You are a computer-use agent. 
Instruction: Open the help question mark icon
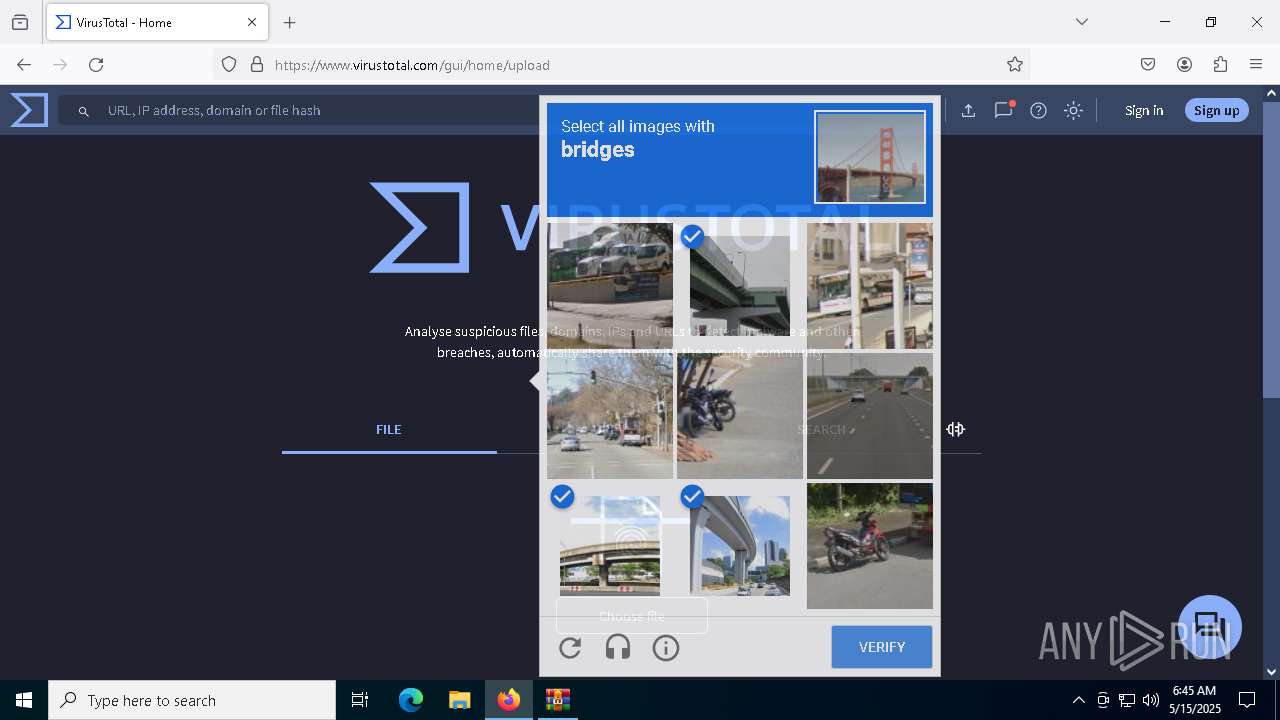coord(1039,111)
